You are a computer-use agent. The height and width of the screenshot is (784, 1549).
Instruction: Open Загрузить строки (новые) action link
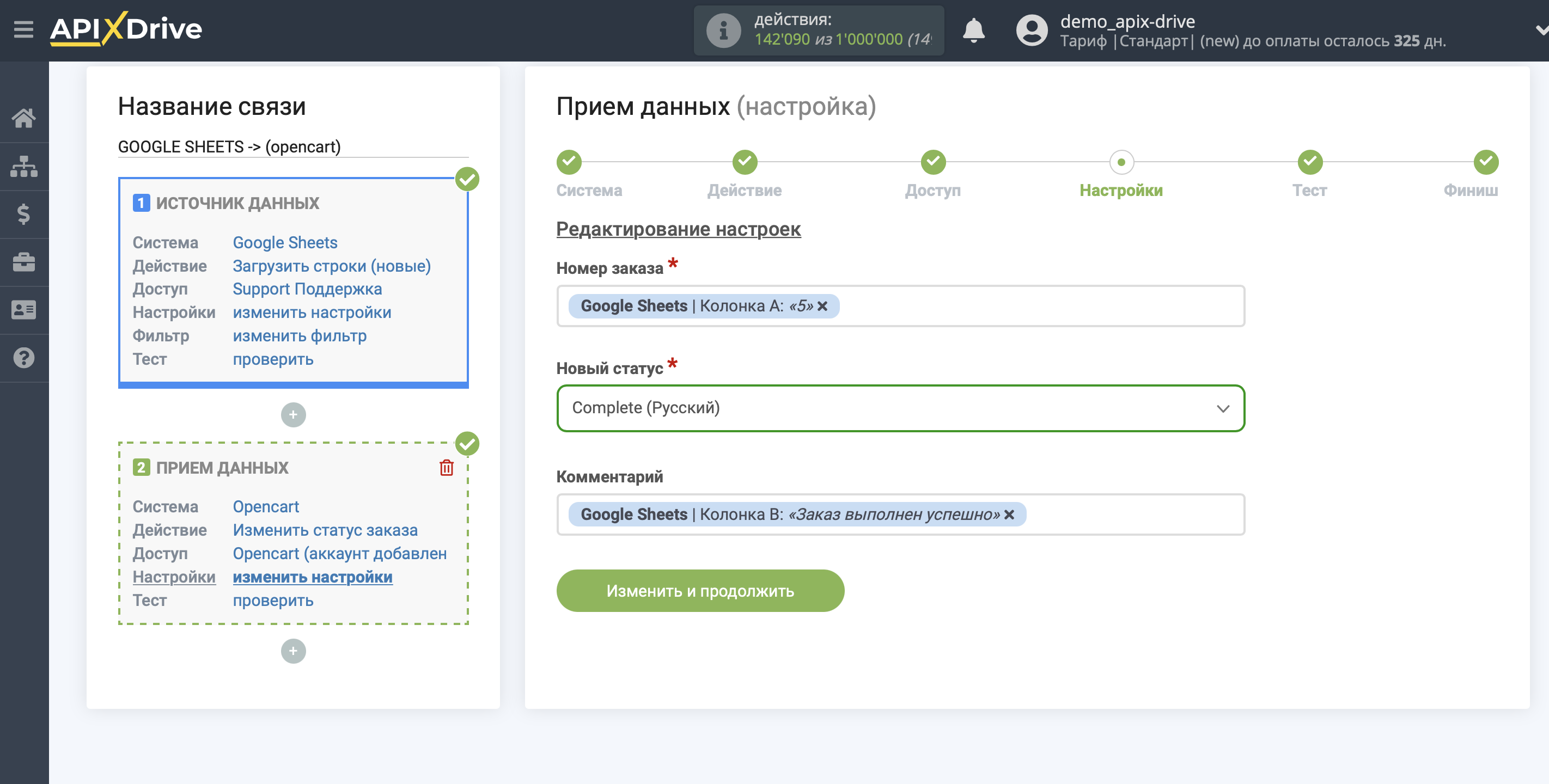tap(332, 266)
